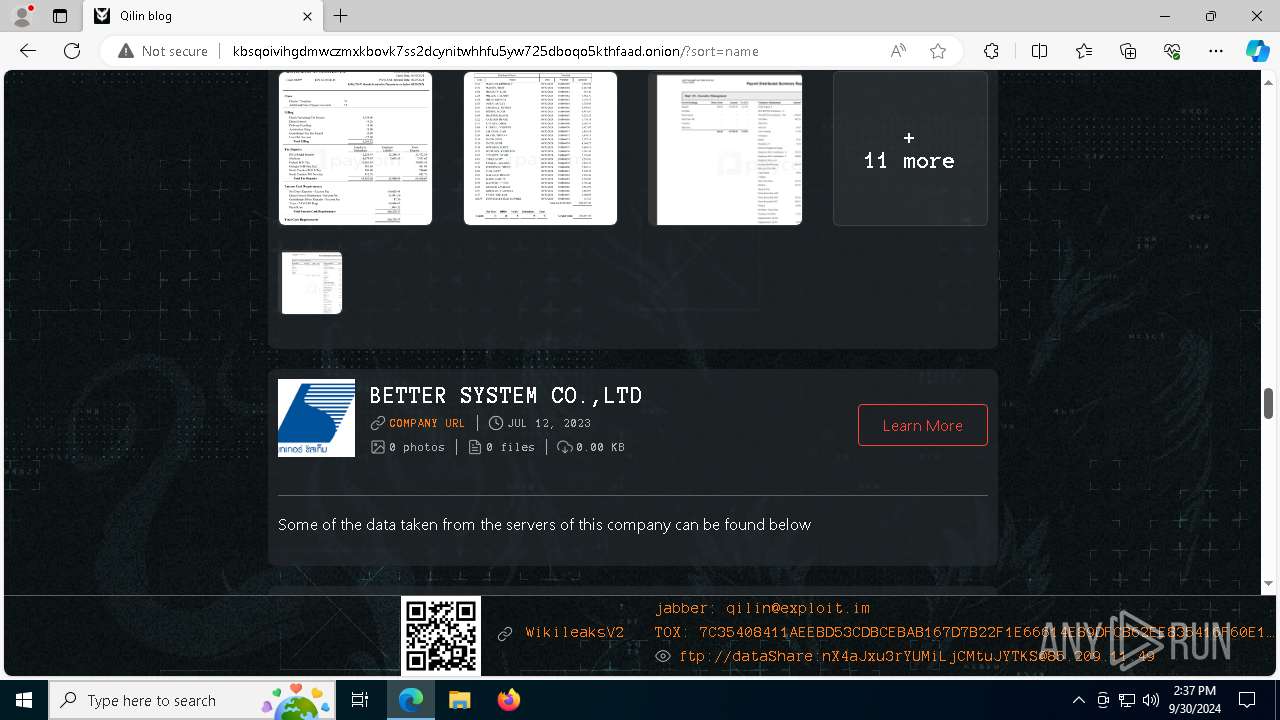
Task: Click the TOX ID text
Action: pos(965,632)
